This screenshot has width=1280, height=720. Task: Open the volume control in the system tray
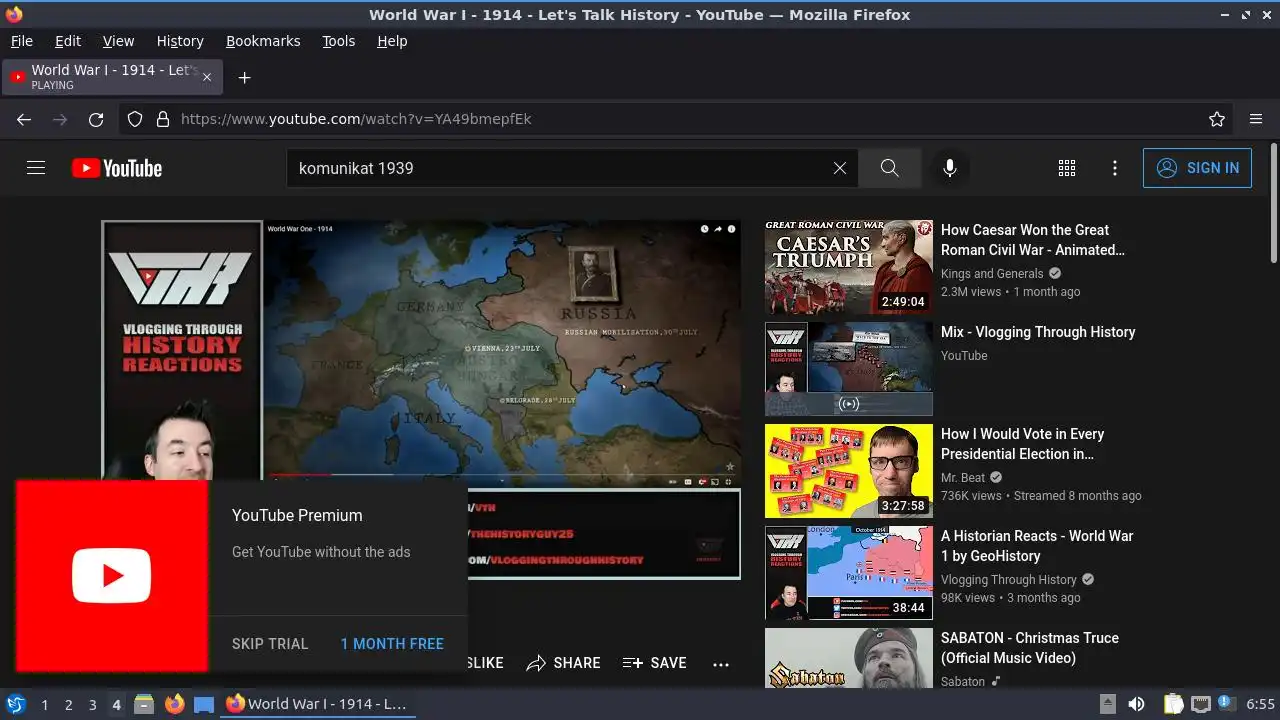pyautogui.click(x=1136, y=704)
